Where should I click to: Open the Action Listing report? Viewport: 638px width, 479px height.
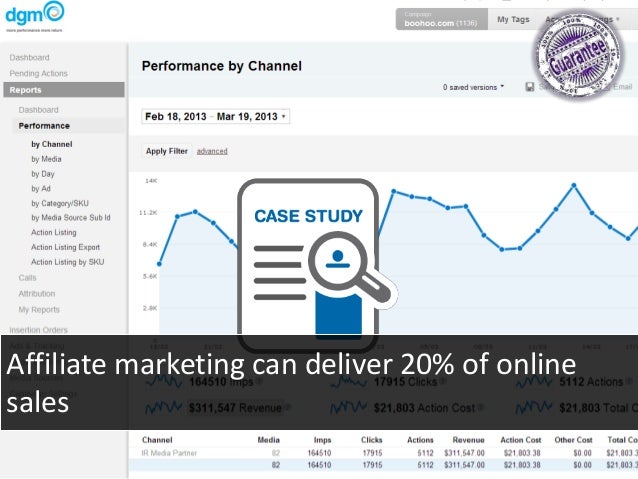(54, 232)
